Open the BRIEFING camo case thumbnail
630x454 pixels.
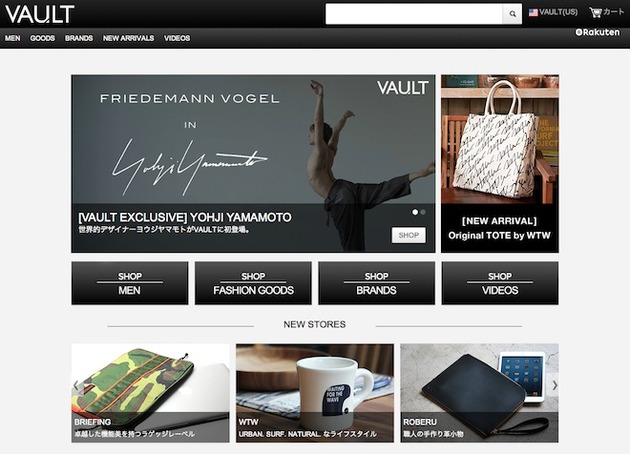click(x=150, y=393)
